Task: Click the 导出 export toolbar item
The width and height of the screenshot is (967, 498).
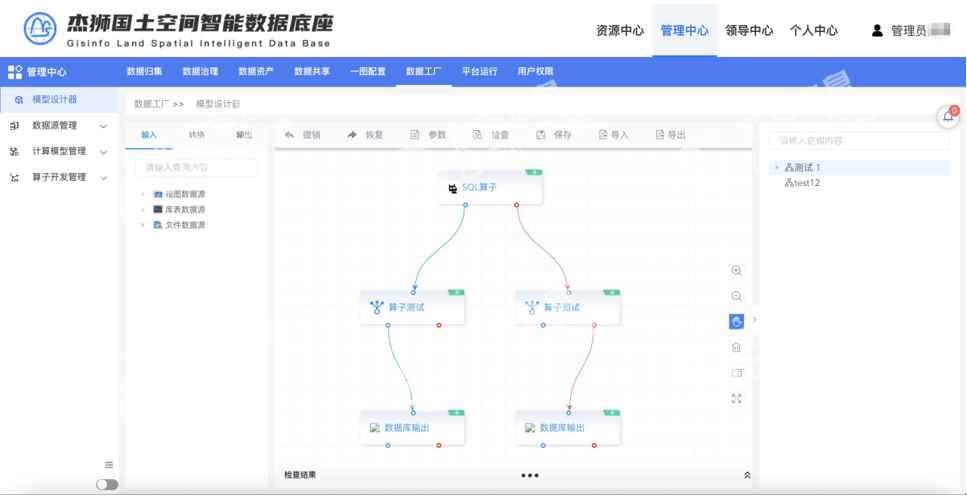Action: 671,135
